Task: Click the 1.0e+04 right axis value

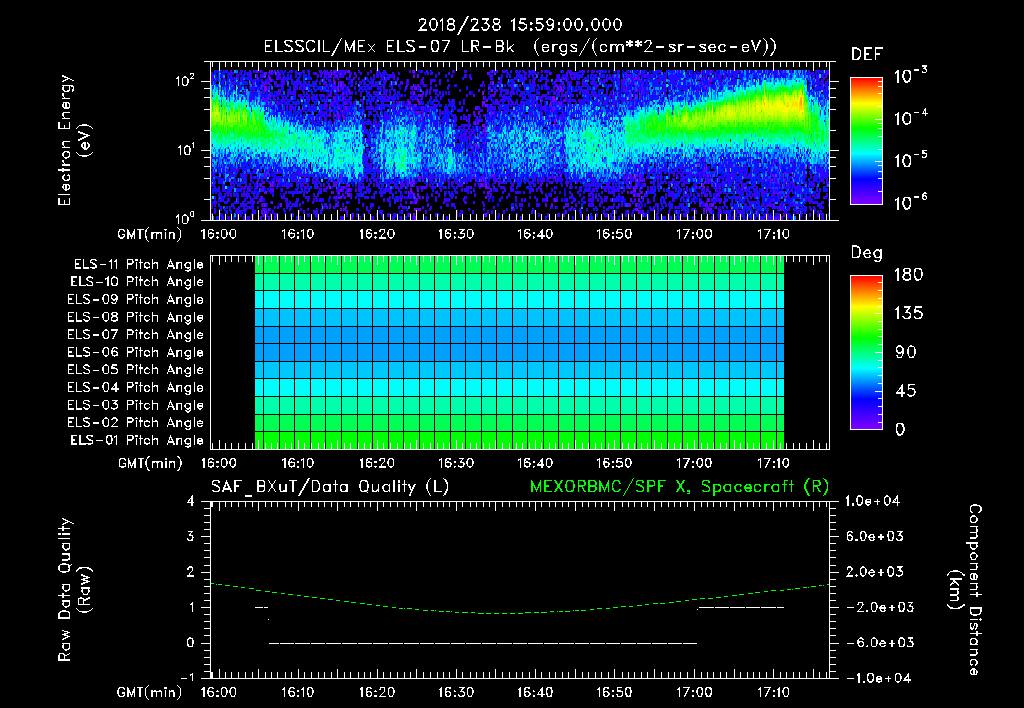Action: [872, 502]
